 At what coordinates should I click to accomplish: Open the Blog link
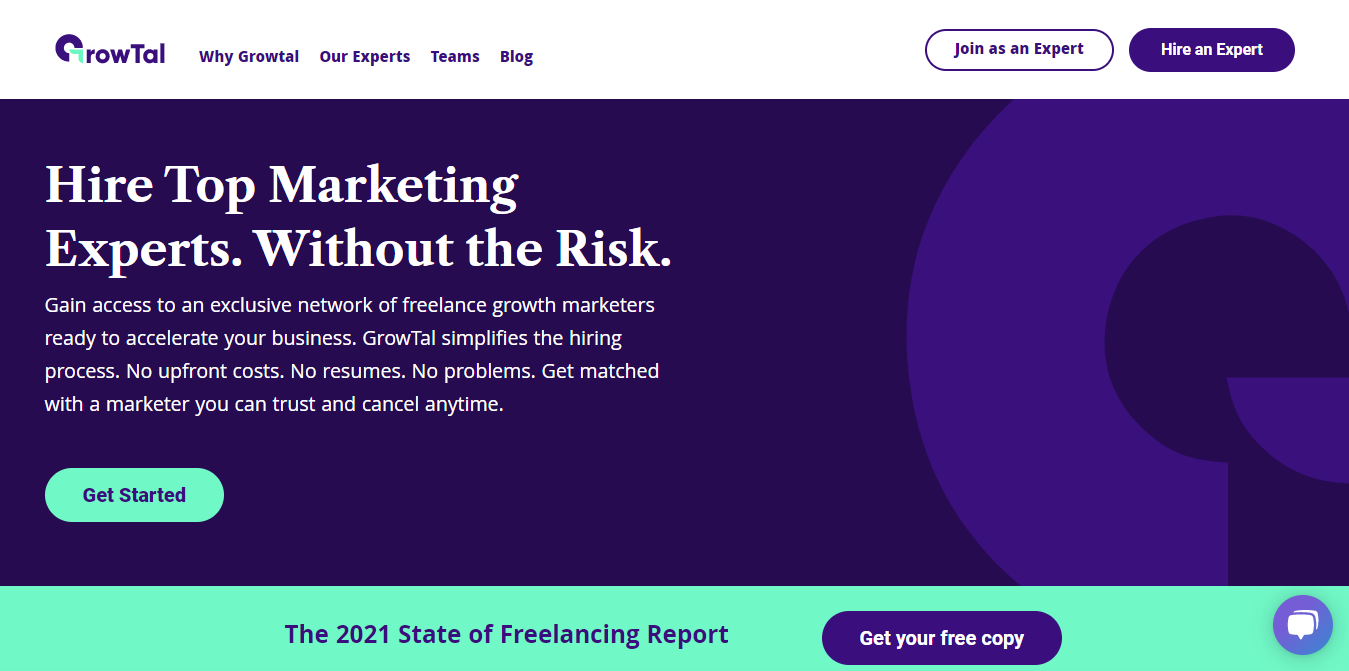coord(516,57)
